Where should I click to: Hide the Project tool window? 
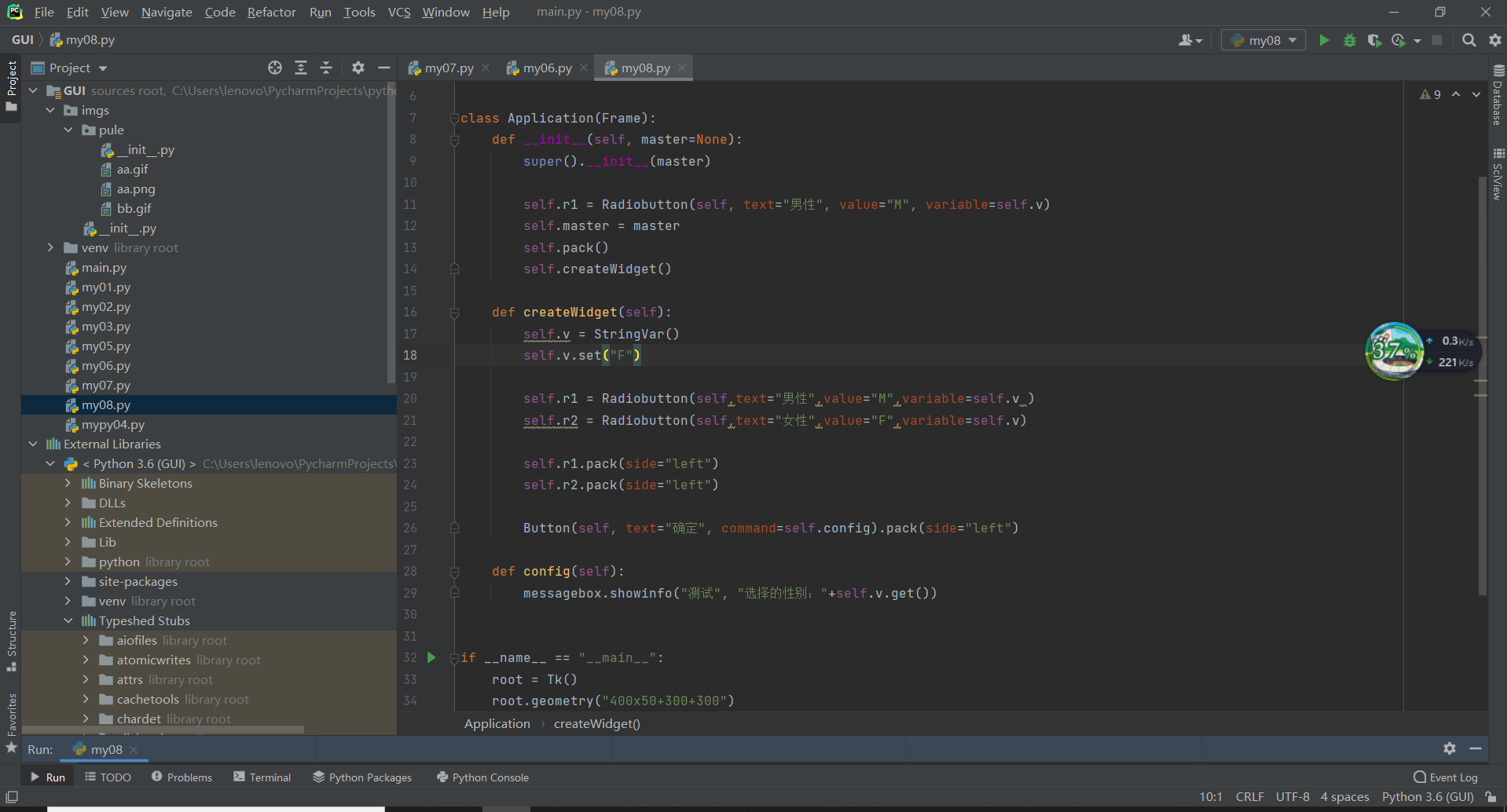pos(383,68)
